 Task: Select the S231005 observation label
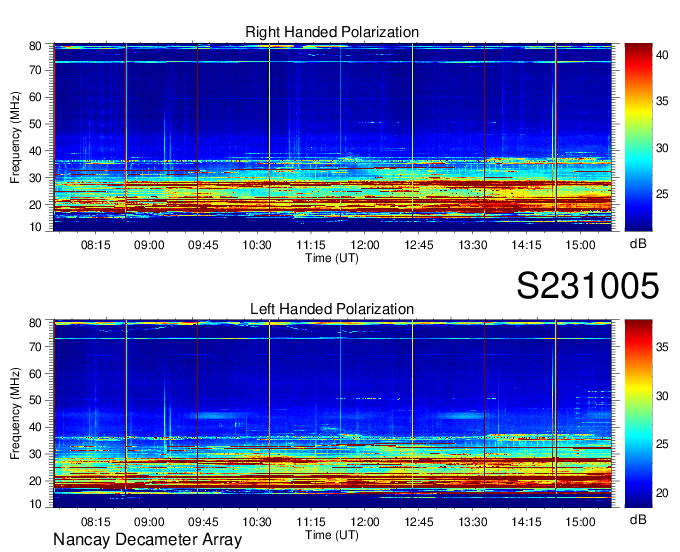point(588,286)
